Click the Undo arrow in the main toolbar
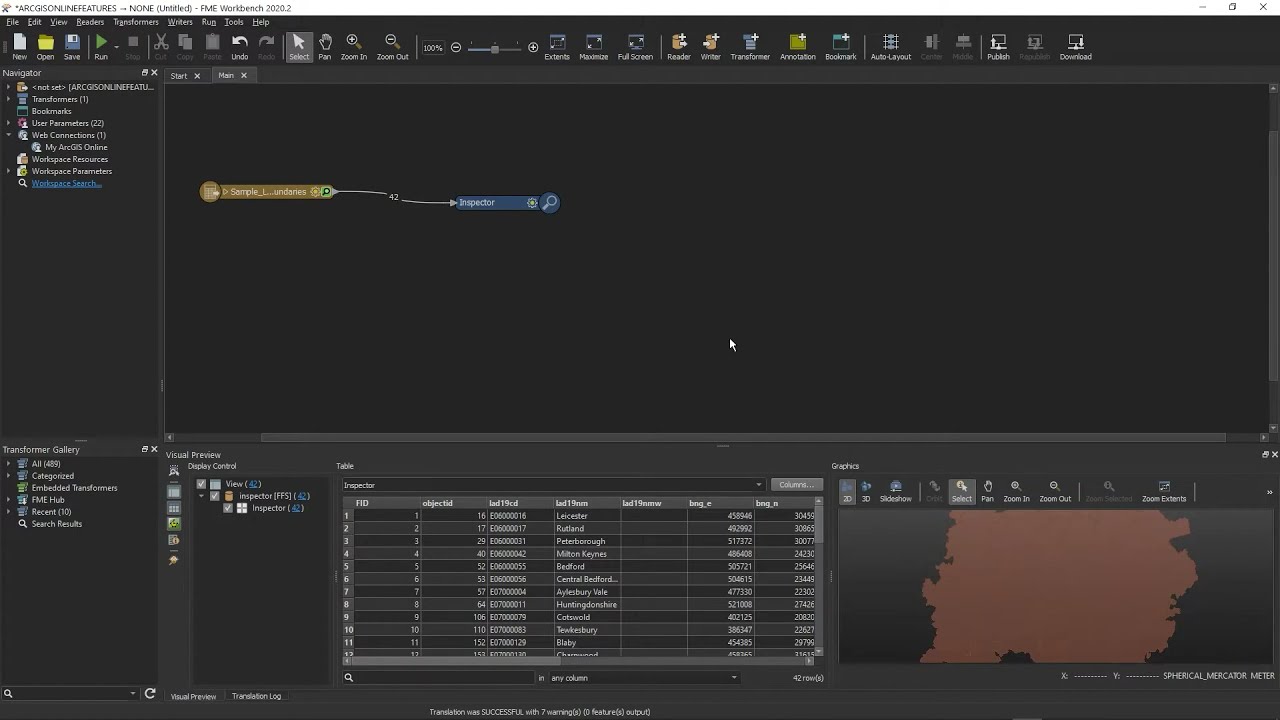This screenshot has width=1280, height=720. click(240, 46)
